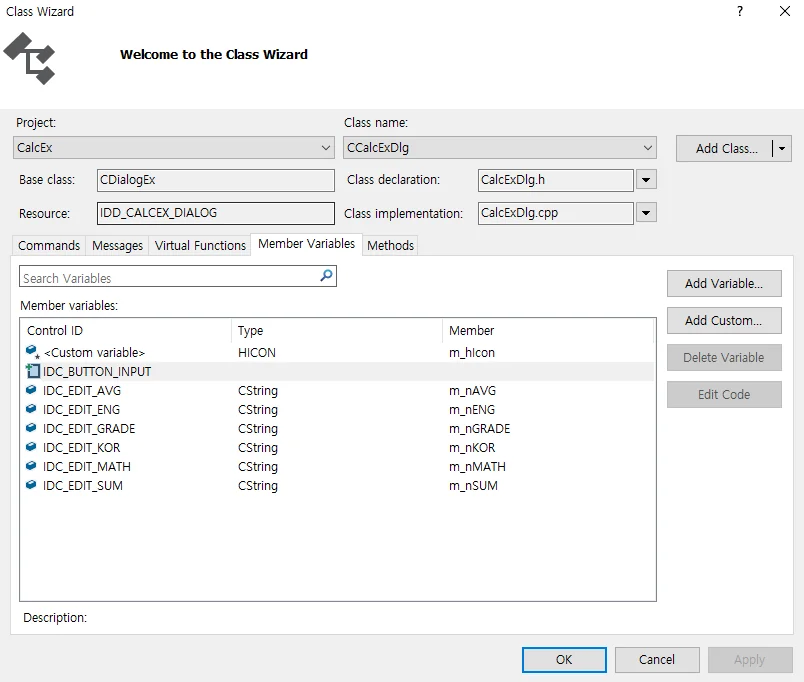Confirm with the OK button
Viewport: 804px width, 682px height.
point(564,659)
